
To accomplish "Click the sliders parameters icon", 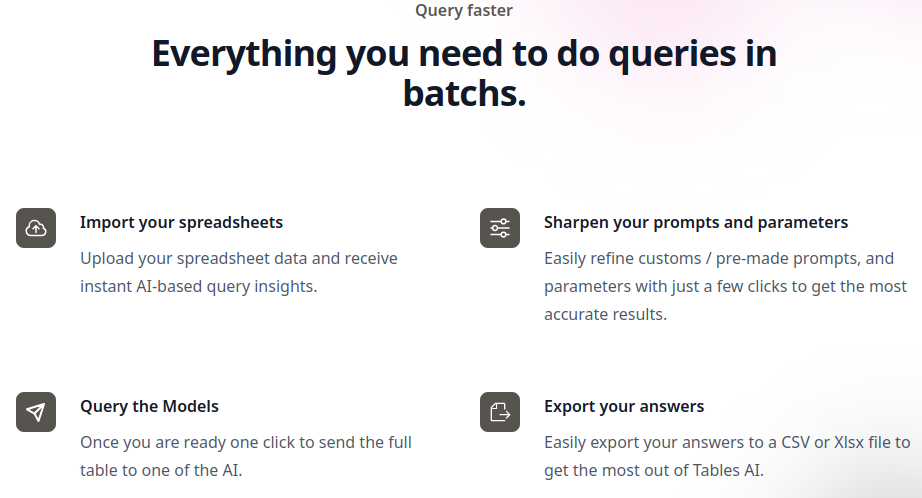I will pyautogui.click(x=500, y=228).
